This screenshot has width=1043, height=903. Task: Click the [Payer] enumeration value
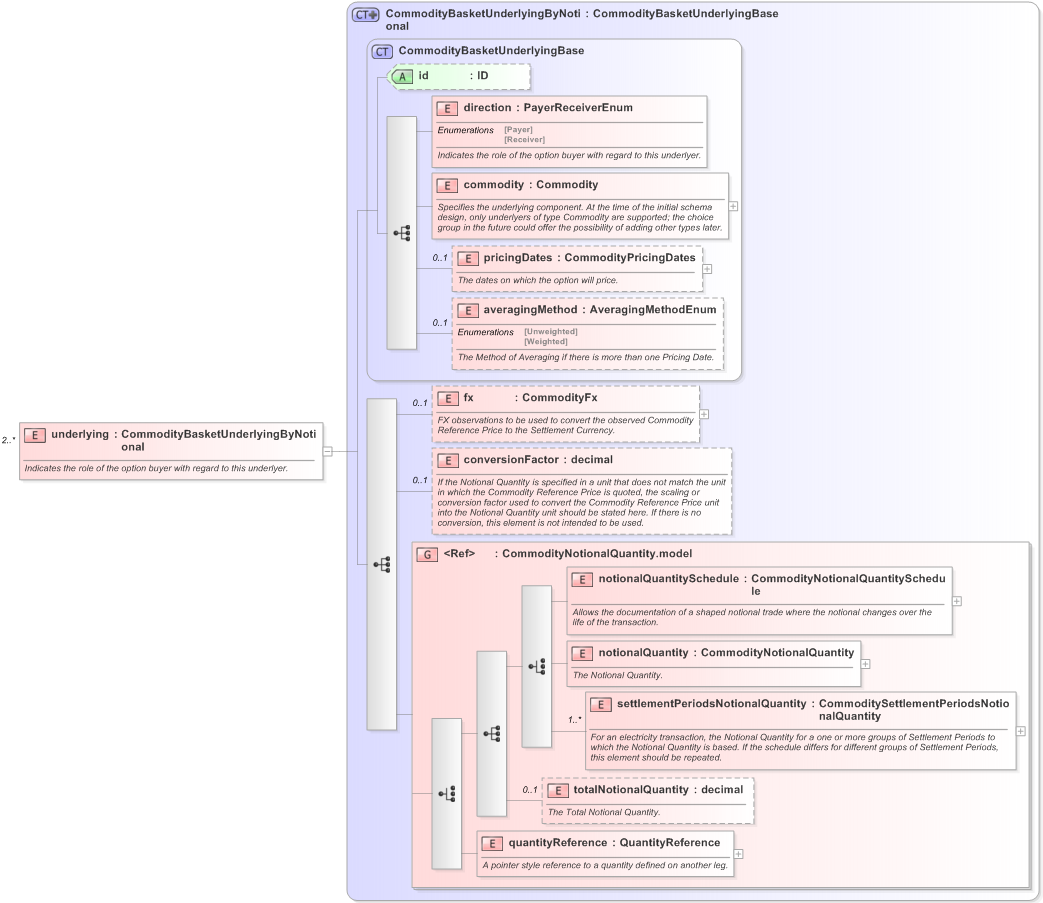518,130
